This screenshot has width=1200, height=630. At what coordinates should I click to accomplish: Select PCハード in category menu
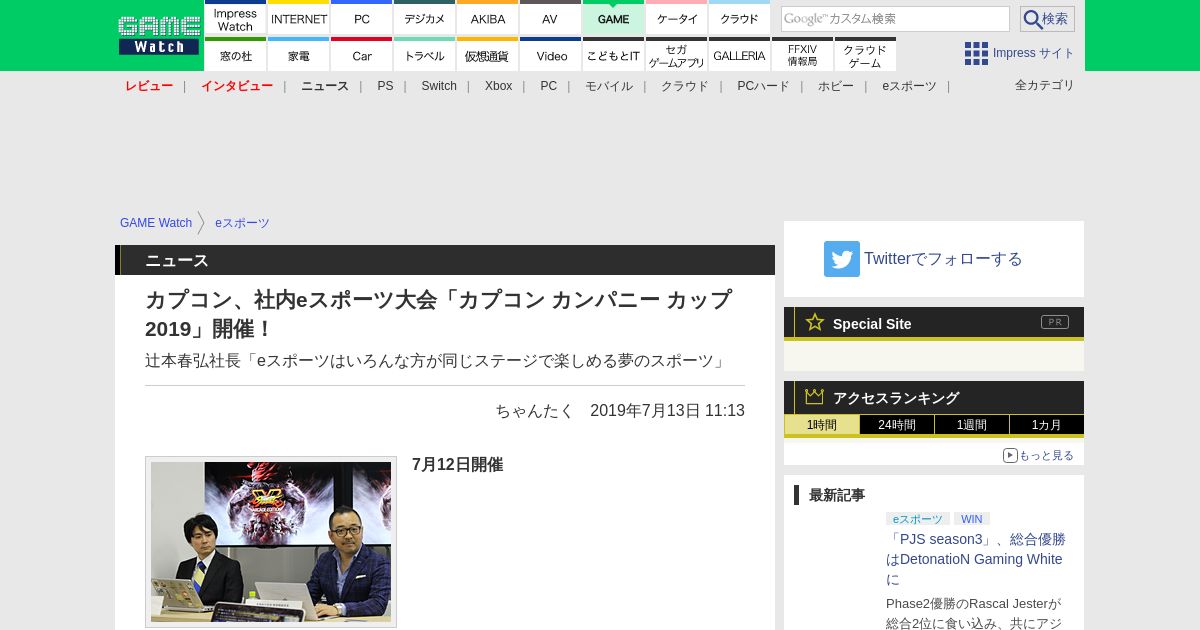[763, 86]
